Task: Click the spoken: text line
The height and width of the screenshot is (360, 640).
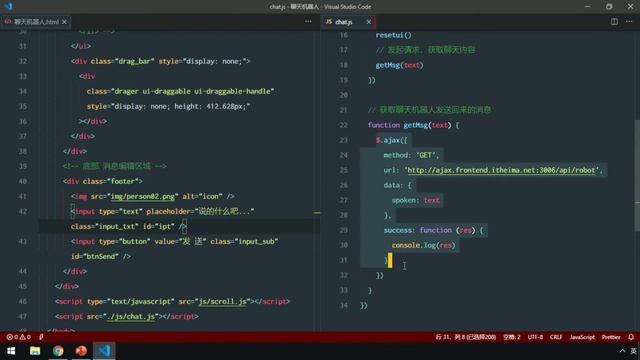Action: (x=416, y=200)
